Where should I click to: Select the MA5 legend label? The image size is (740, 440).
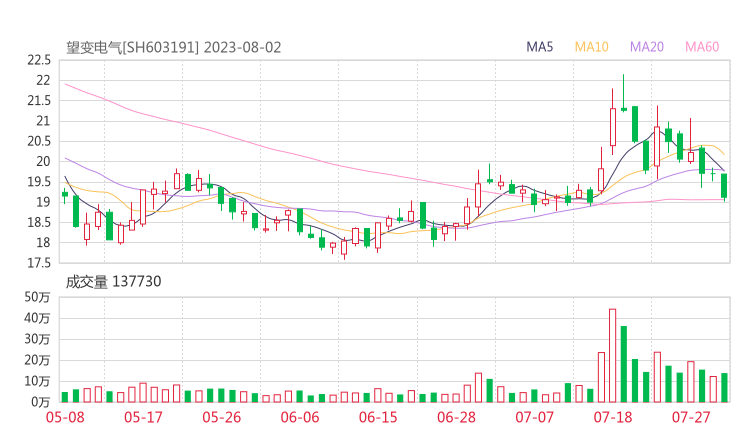(539, 47)
